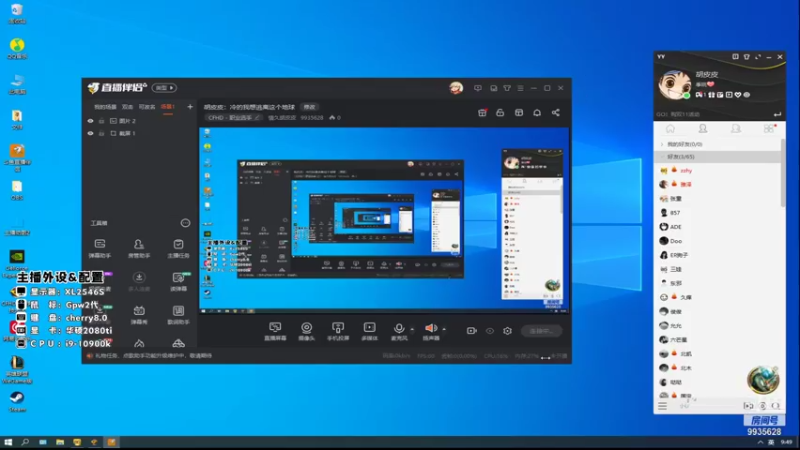The width and height of the screenshot is (800, 450).
Task: Open hamburger menu in 直播伴侣 title bar
Action: [520, 88]
